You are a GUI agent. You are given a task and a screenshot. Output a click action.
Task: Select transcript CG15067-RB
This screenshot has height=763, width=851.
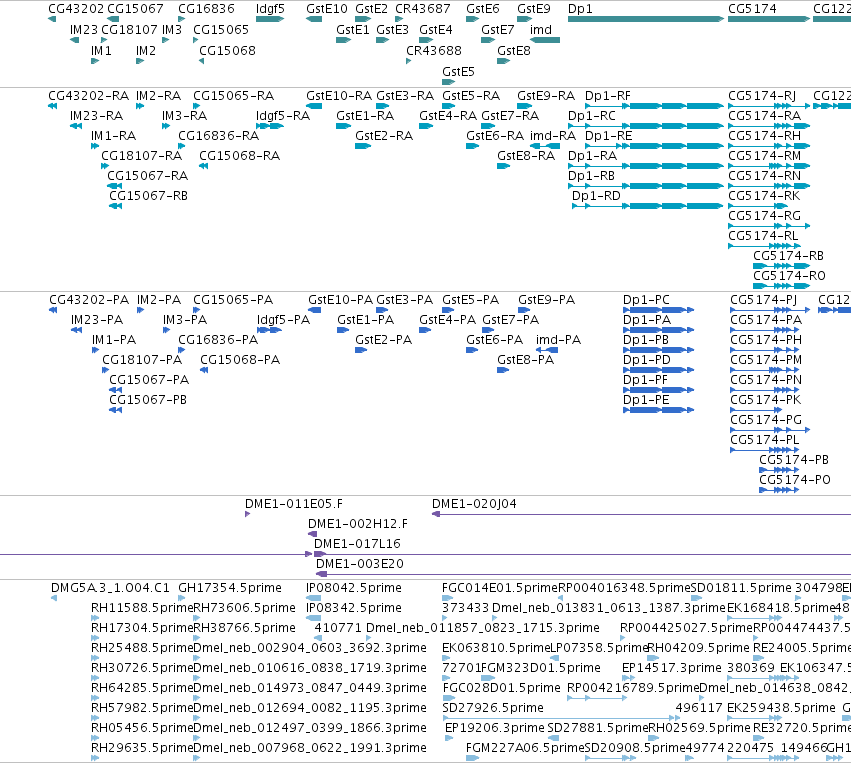click(x=148, y=195)
